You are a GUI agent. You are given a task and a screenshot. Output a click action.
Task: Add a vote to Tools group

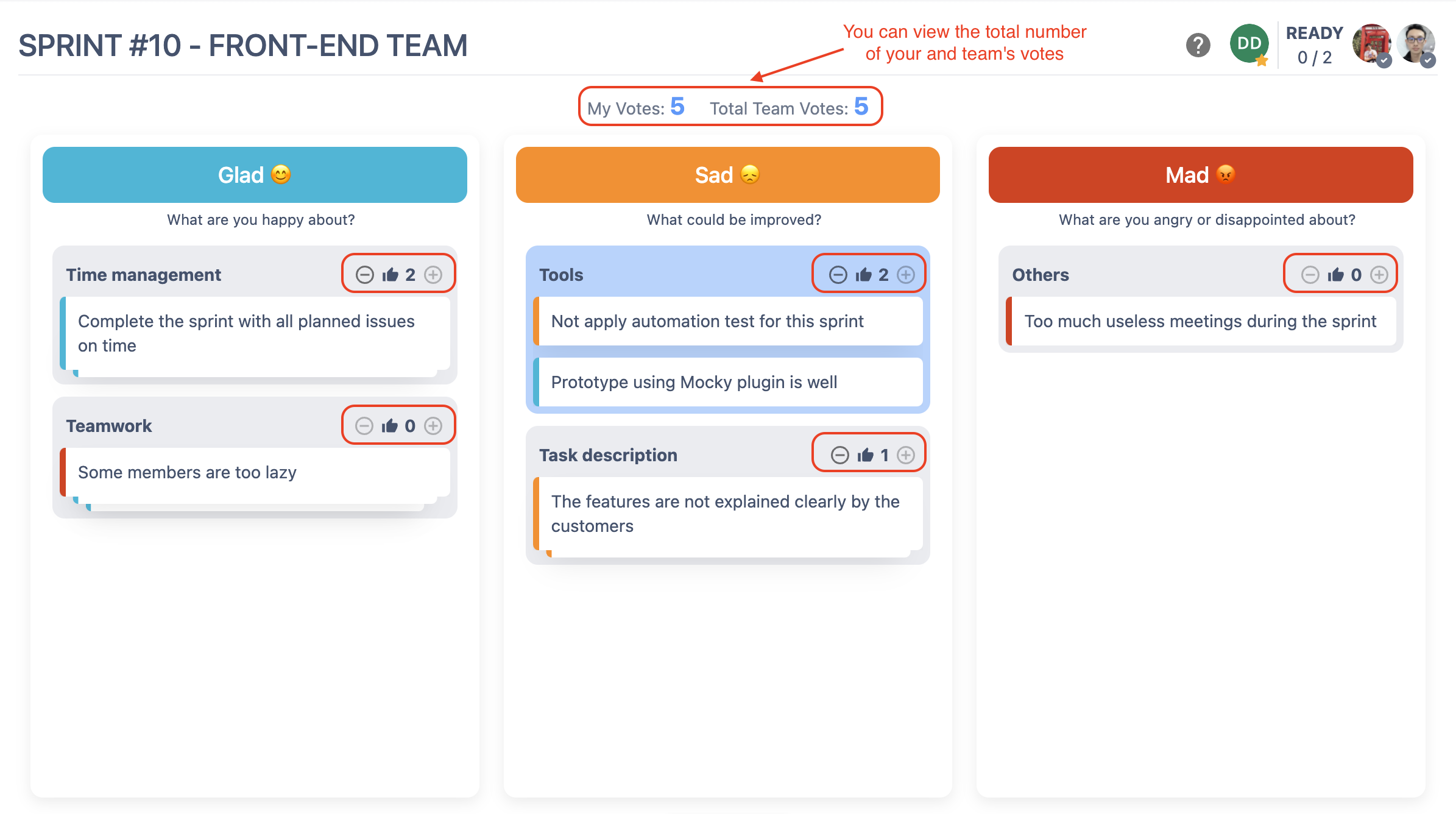coord(906,275)
